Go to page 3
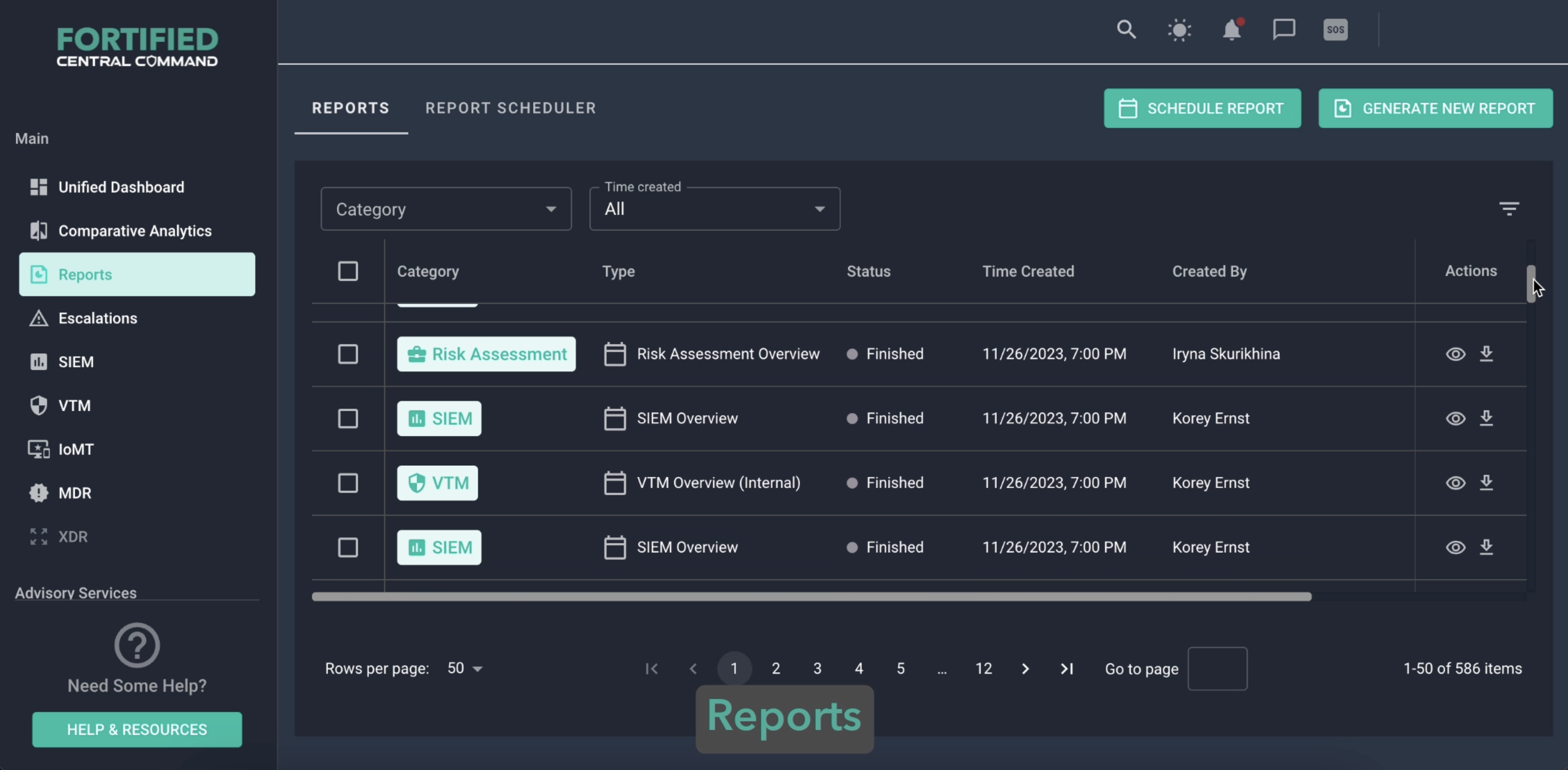 coord(818,669)
